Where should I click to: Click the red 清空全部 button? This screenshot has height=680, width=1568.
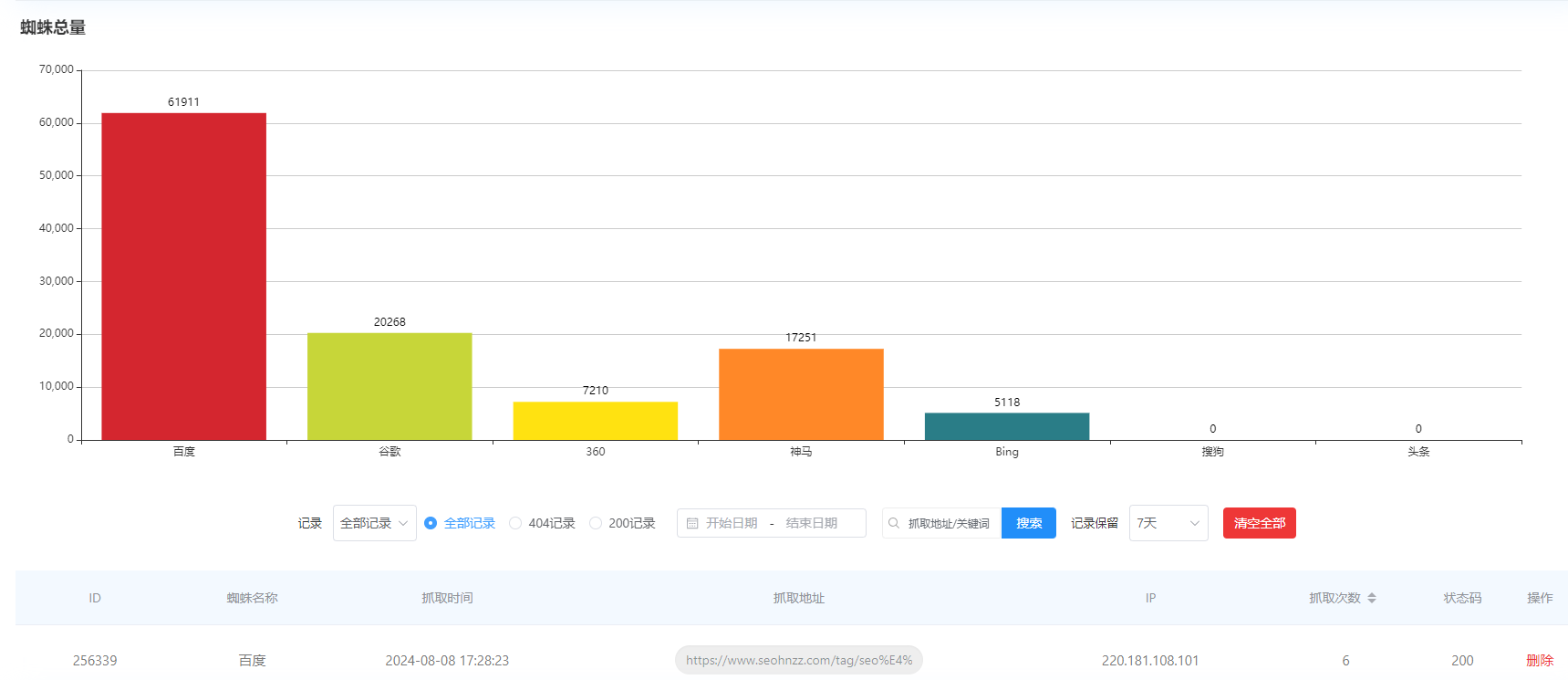click(1260, 523)
